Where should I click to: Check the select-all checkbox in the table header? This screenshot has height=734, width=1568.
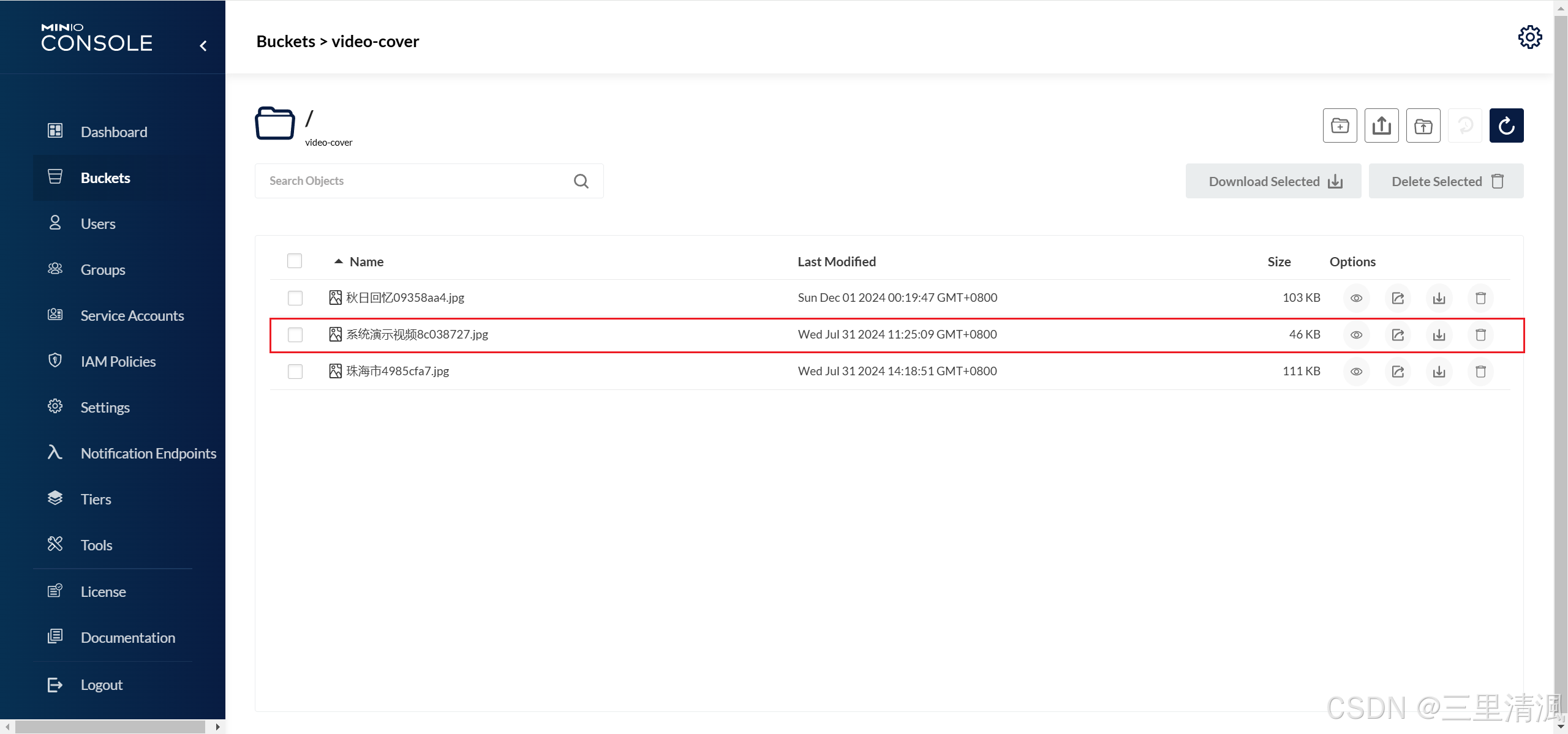[294, 261]
